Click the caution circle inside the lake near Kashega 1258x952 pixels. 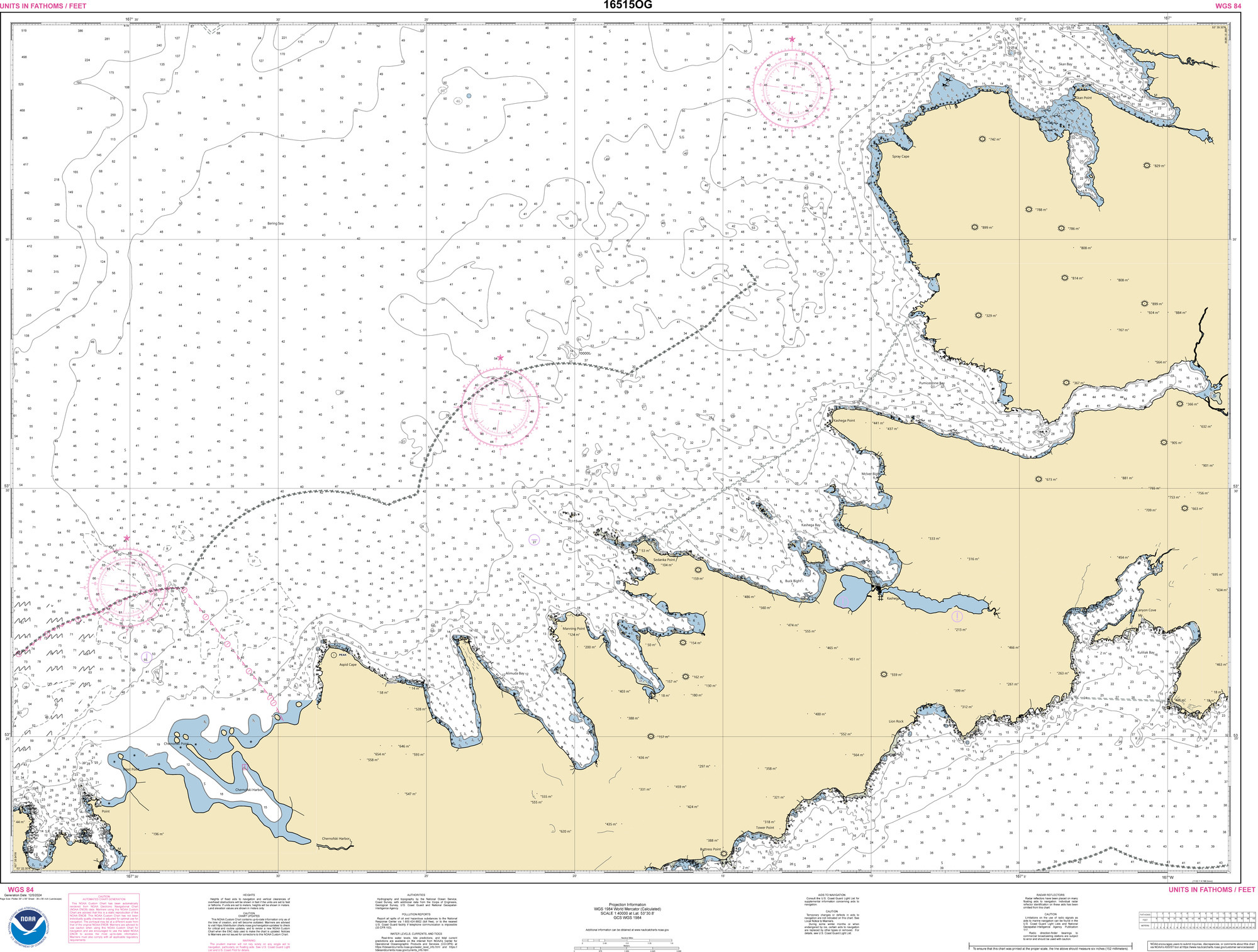click(844, 602)
